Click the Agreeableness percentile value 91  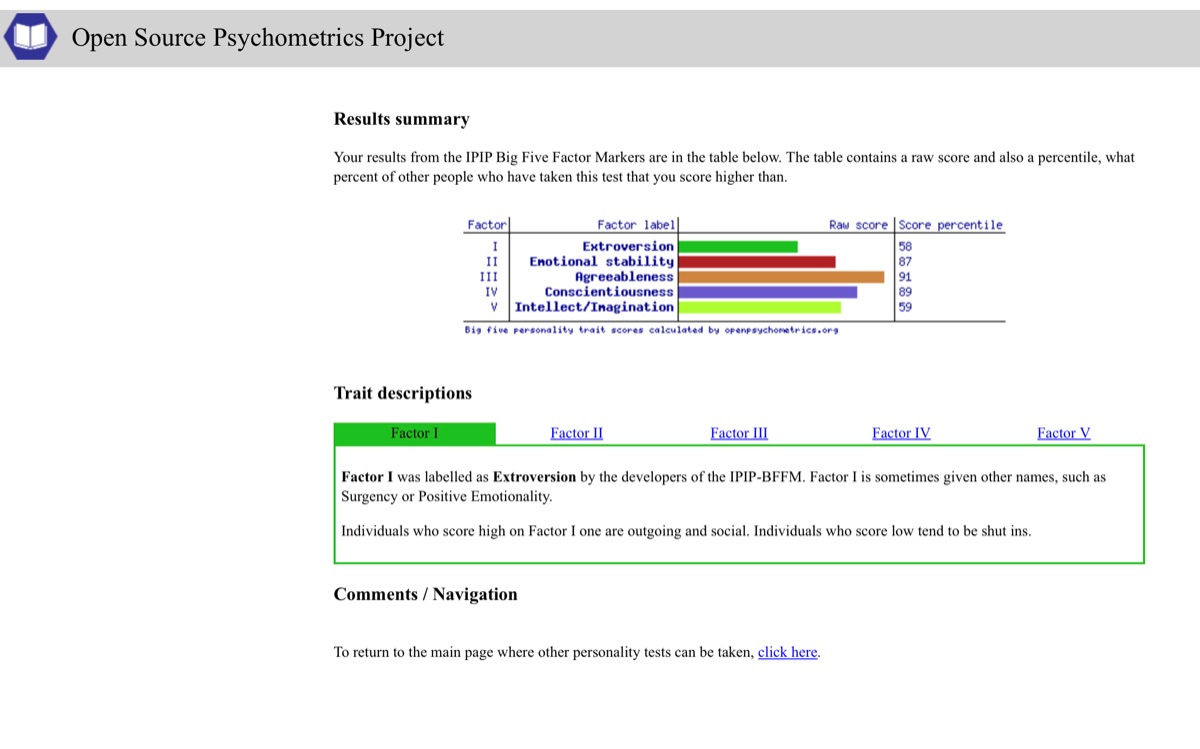905,277
